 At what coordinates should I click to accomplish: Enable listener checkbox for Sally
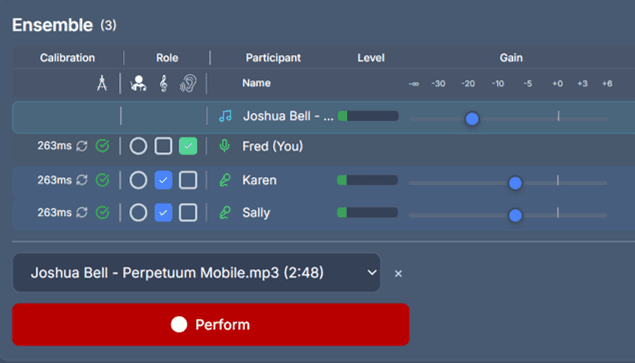(x=188, y=212)
